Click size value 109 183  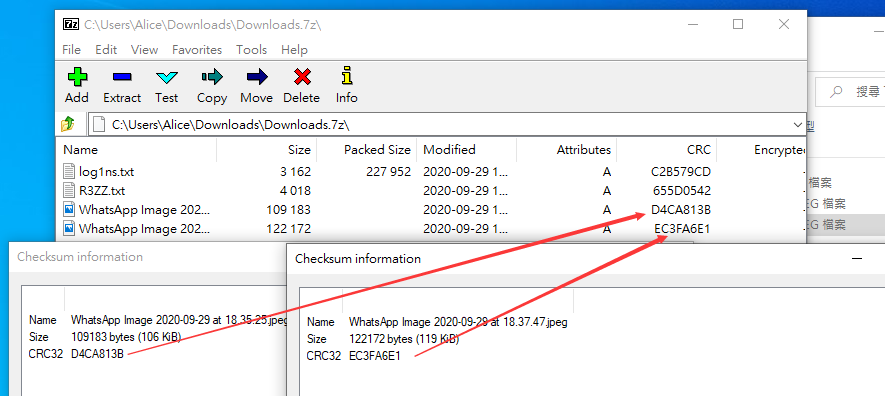tap(288, 210)
